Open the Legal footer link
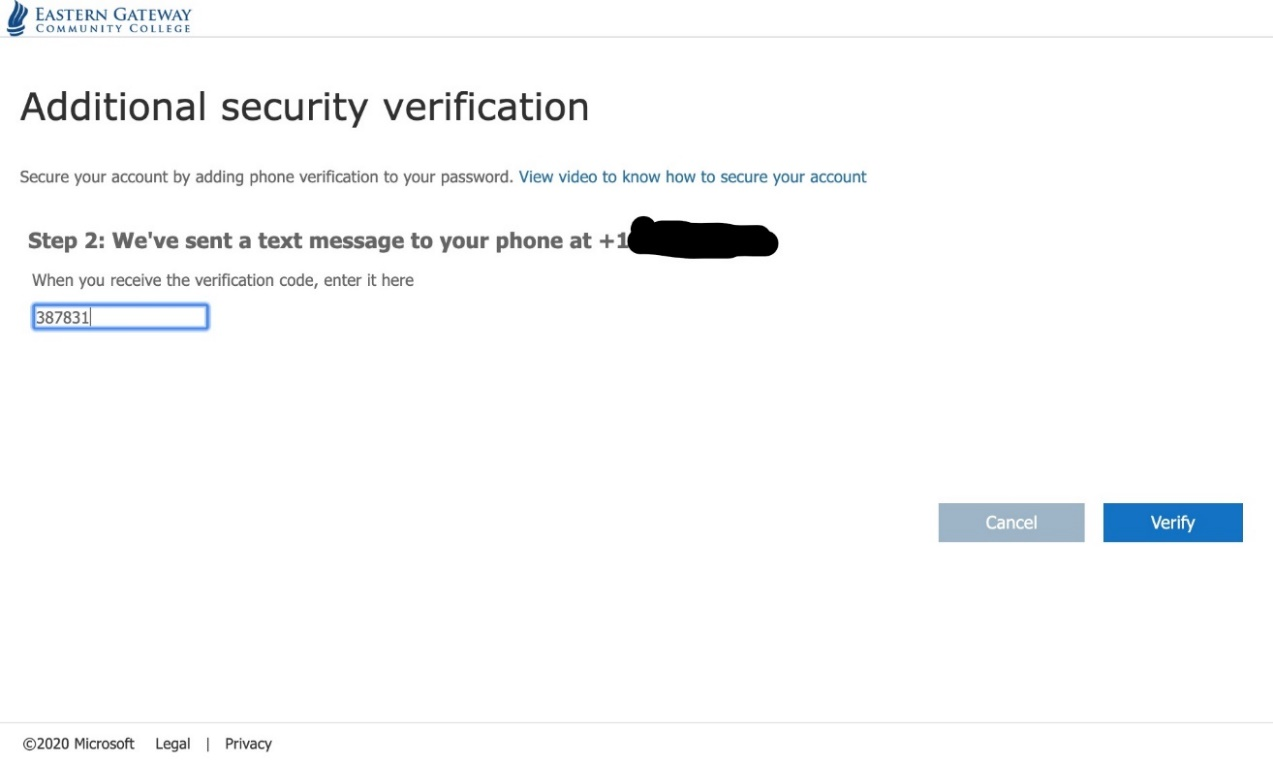The width and height of the screenshot is (1273, 763). 173,744
